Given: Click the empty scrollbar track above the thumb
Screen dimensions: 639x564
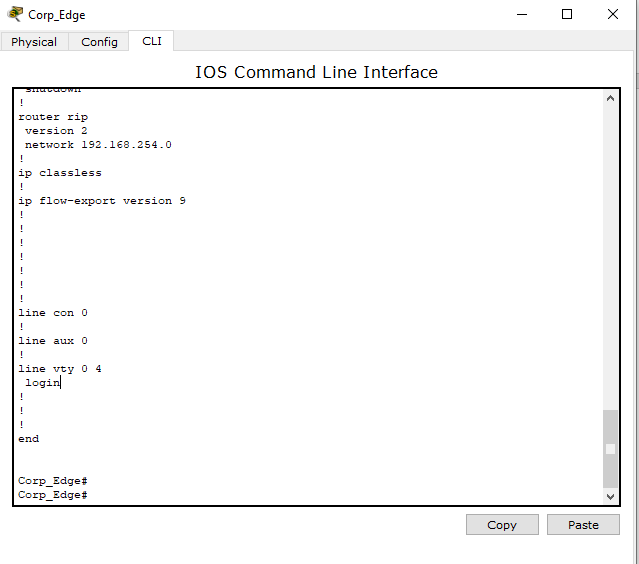Looking at the screenshot, I should coord(610,250).
